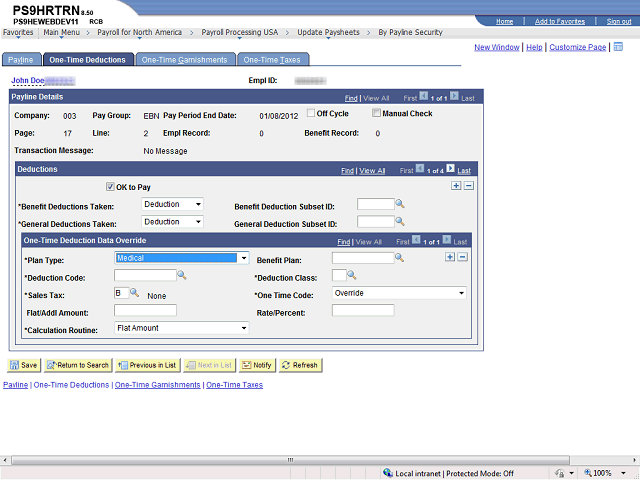The height and width of the screenshot is (480, 640).
Task: Delete One-Time Deduction Data Override row
Action: coord(462,257)
